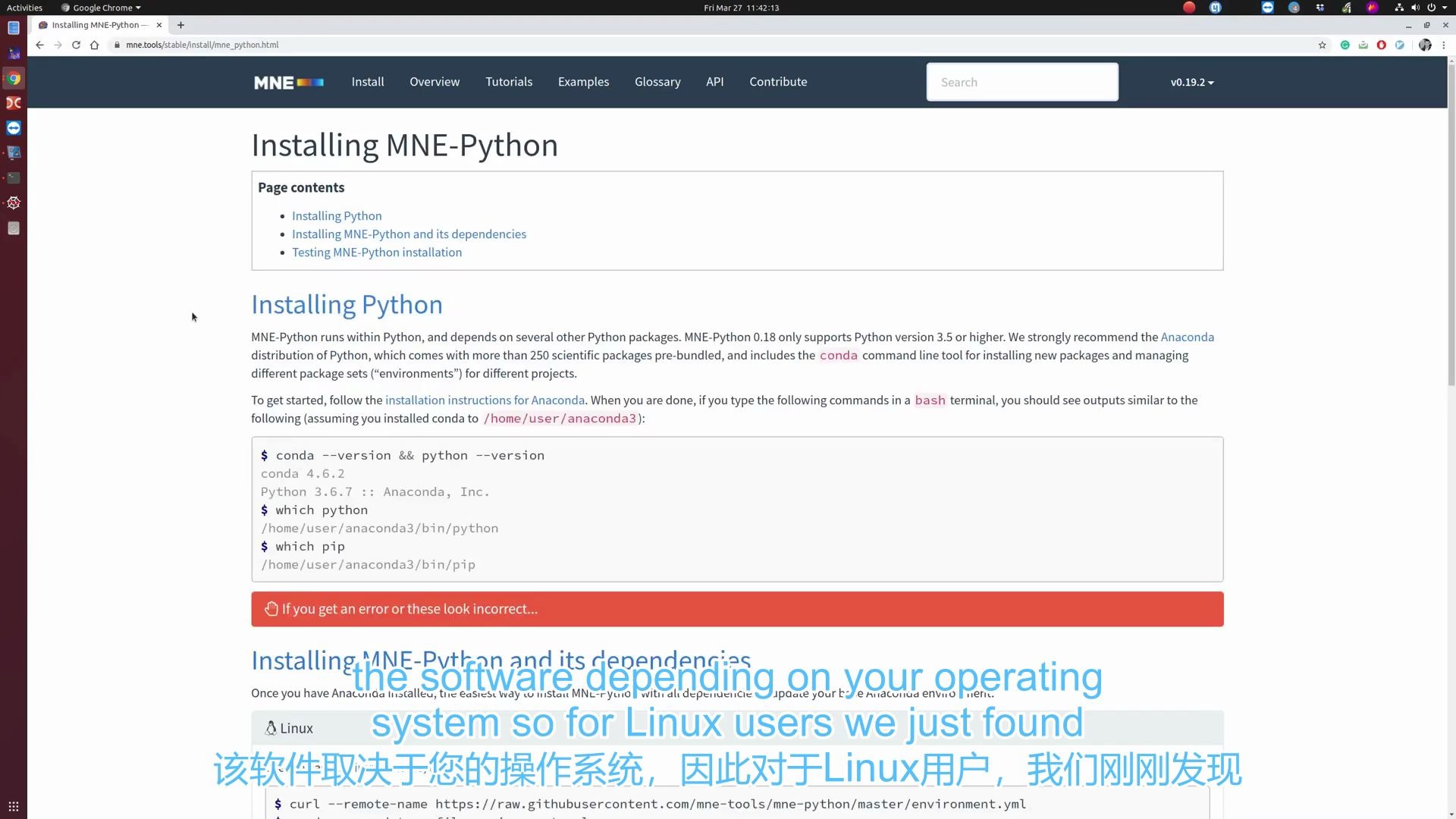Show all applications grid
This screenshot has height=819, width=1456.
point(14,806)
